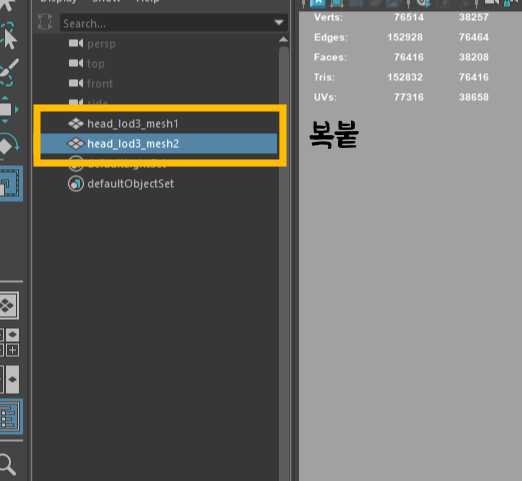This screenshot has width=522, height=481.
Task: Select the Lasso selection tool
Action: [x=8, y=35]
